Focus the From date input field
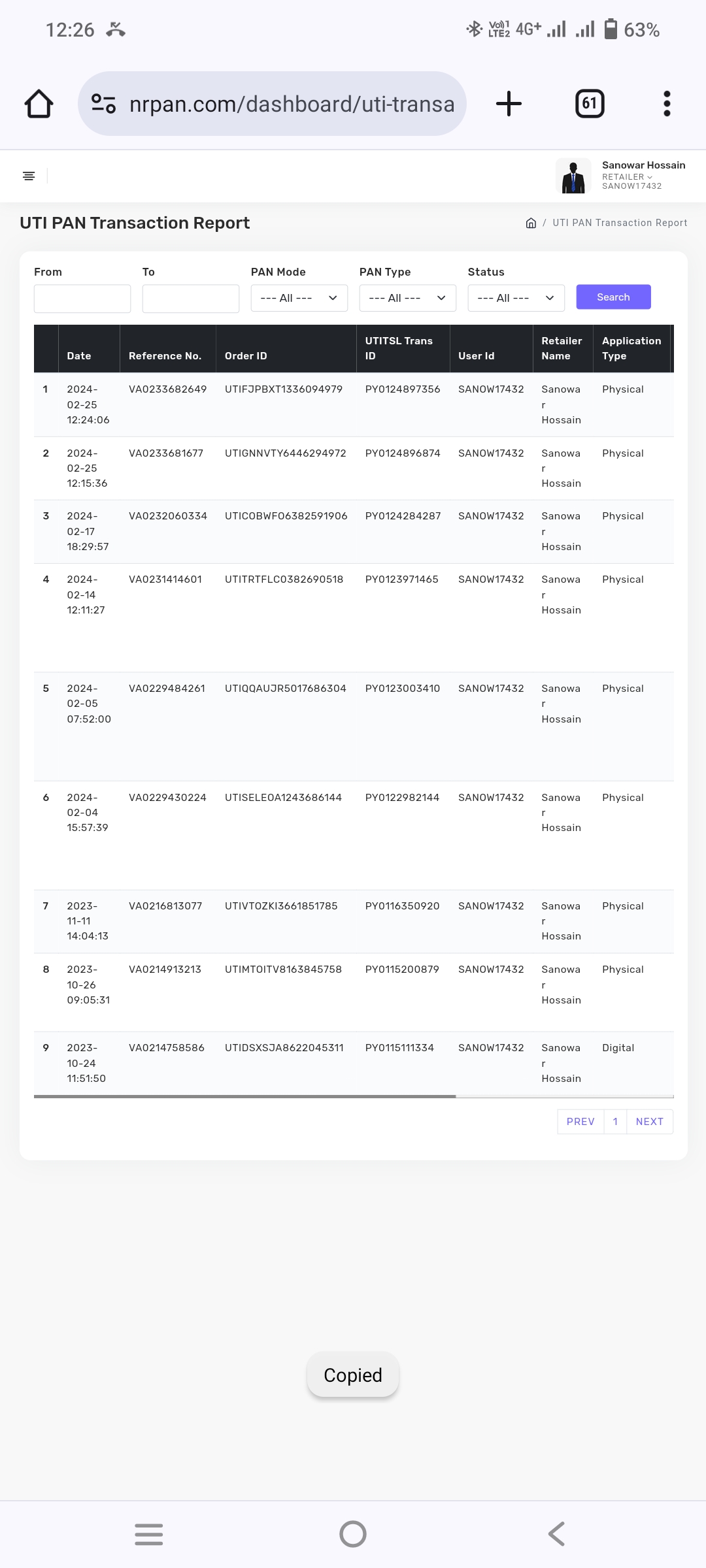The height and width of the screenshot is (1568, 706). 82,299
